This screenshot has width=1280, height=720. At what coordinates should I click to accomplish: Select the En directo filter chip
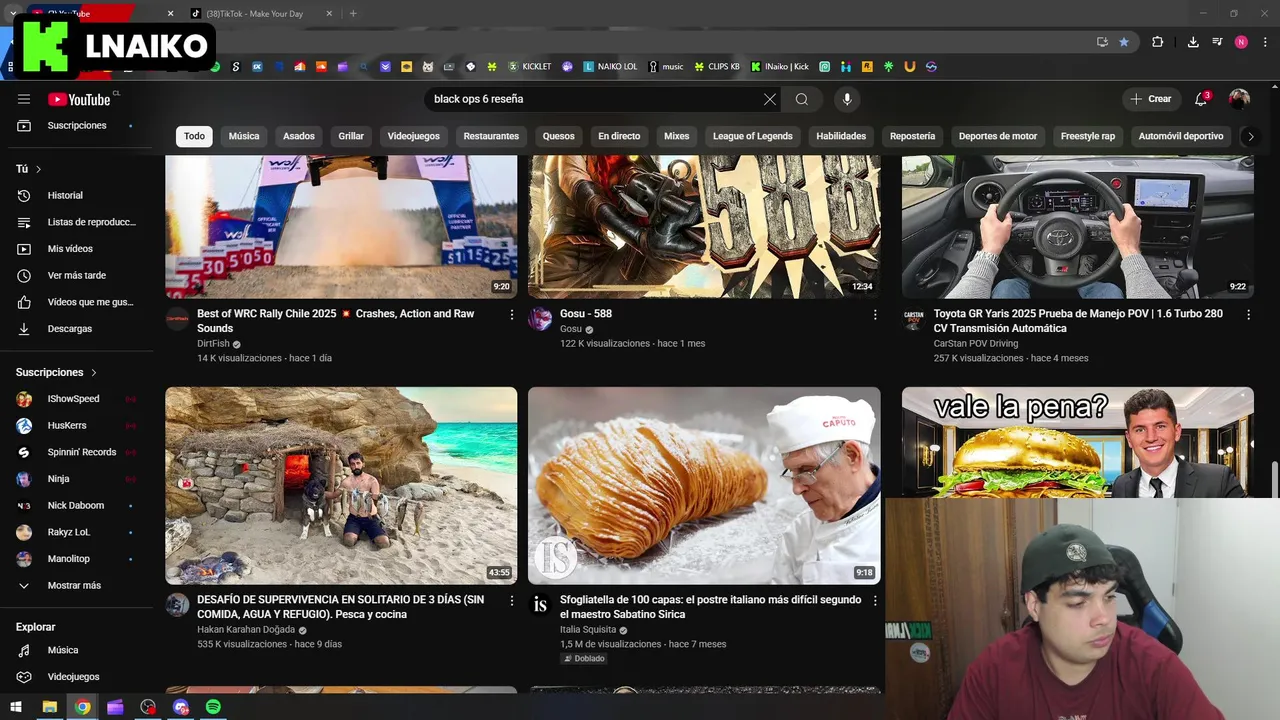pos(619,136)
